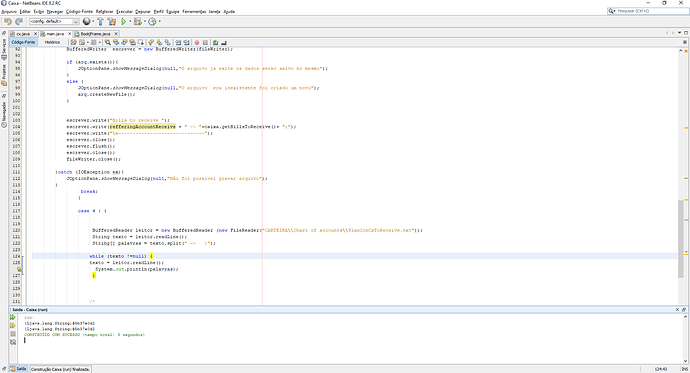Run the project with the green play icon
The image size is (690, 373).
pyautogui.click(x=124, y=21)
